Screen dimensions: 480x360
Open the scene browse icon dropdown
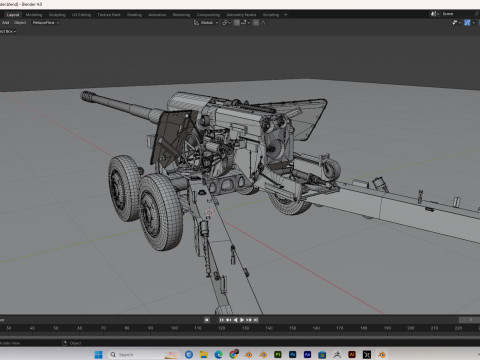(x=435, y=14)
